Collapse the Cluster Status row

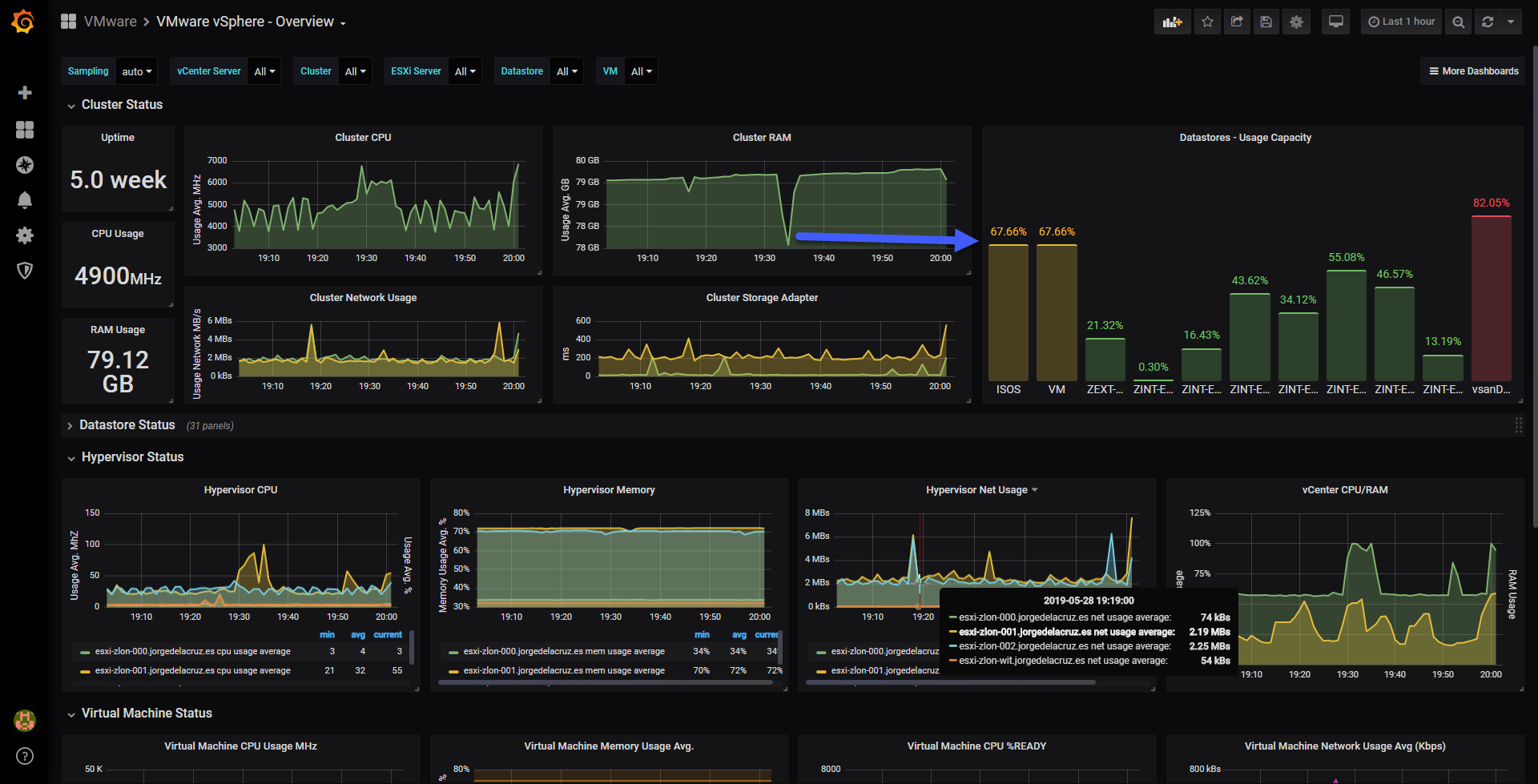point(122,105)
